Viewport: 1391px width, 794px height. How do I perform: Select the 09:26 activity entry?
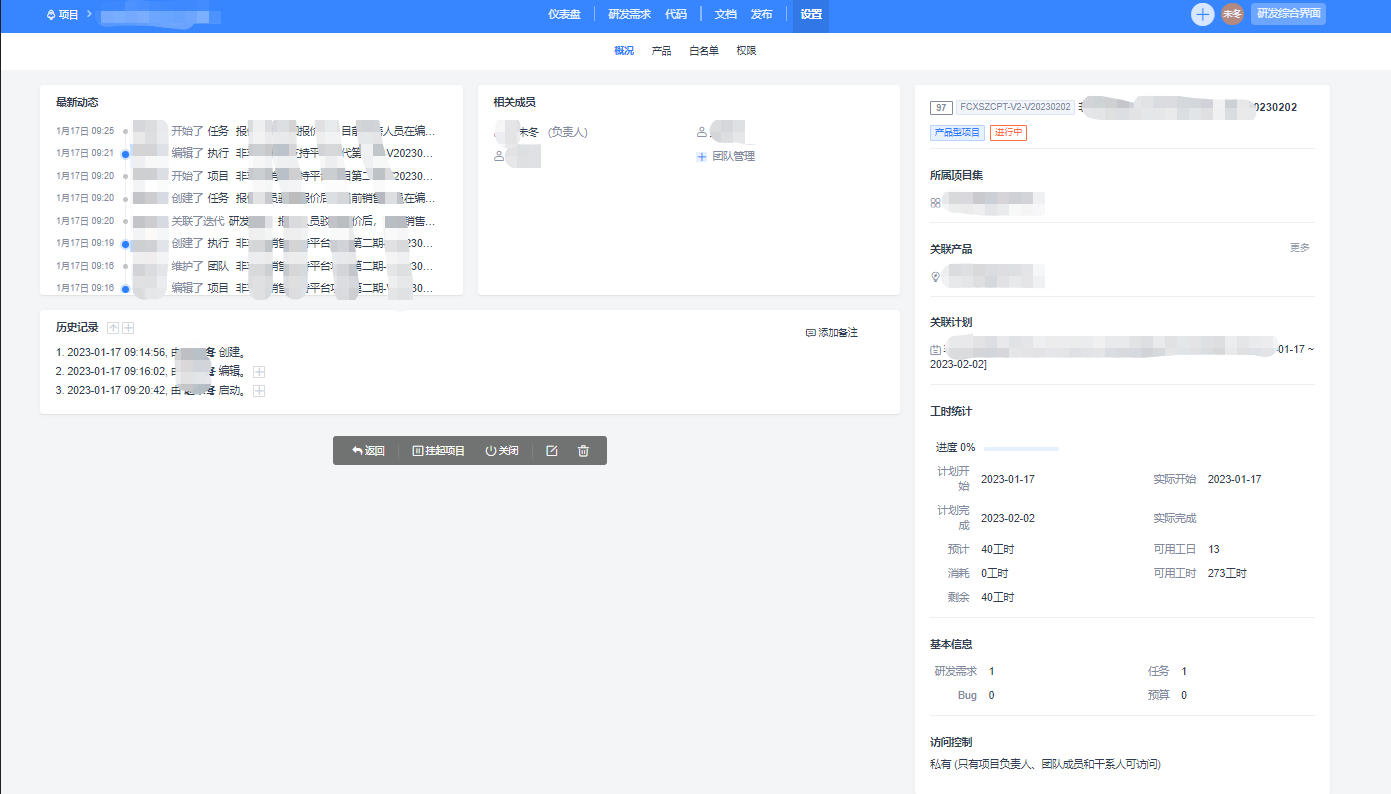tap(246, 131)
